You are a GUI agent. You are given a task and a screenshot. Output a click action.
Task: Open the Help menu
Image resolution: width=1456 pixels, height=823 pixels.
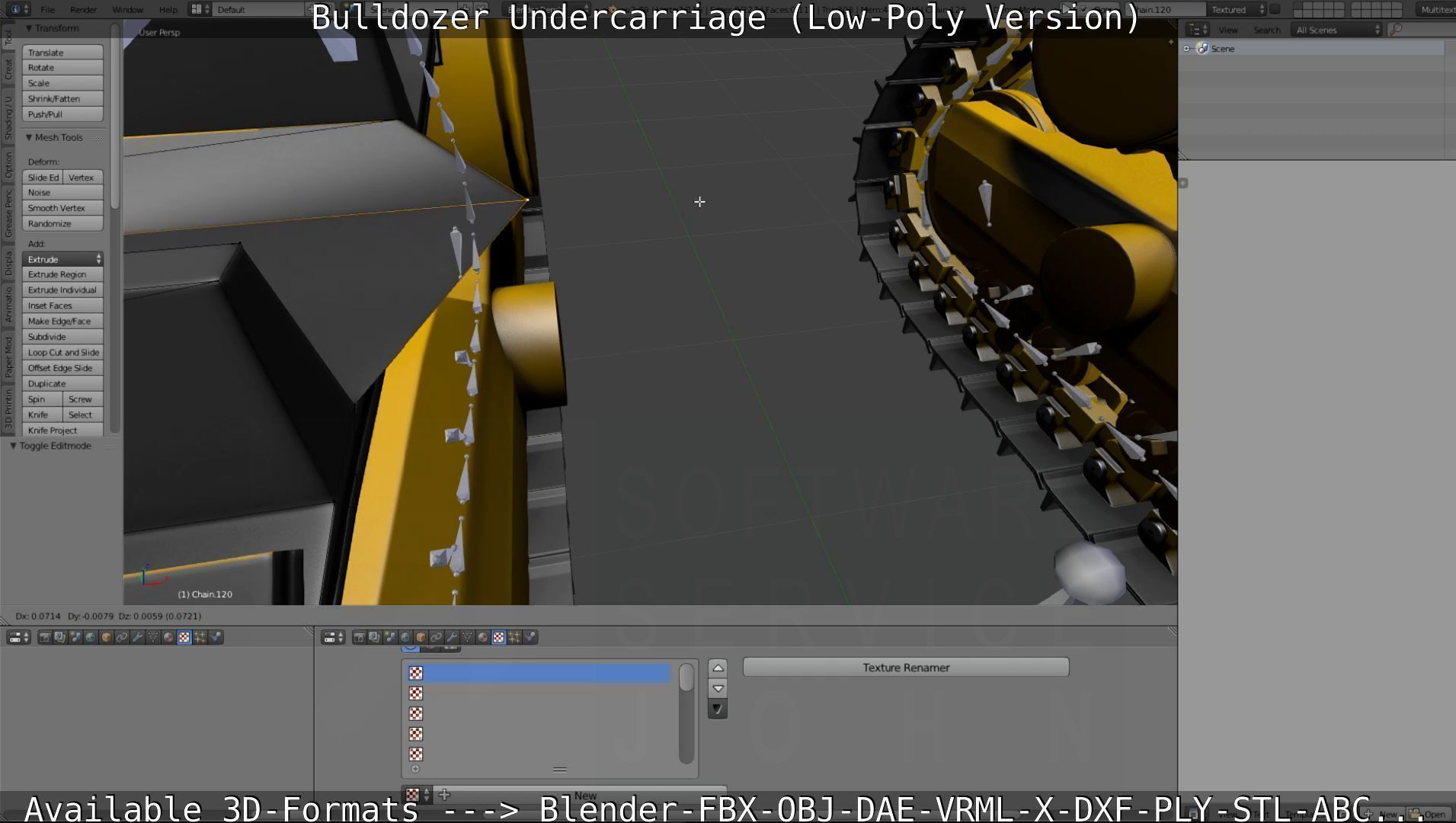click(168, 10)
